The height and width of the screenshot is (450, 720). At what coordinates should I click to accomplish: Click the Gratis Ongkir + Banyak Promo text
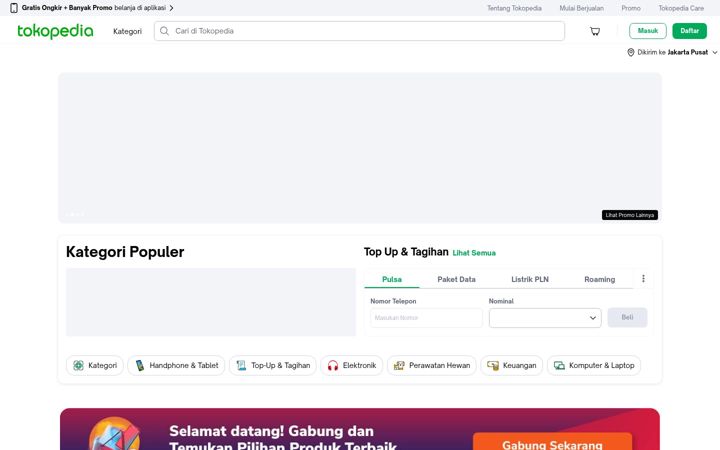point(67,8)
